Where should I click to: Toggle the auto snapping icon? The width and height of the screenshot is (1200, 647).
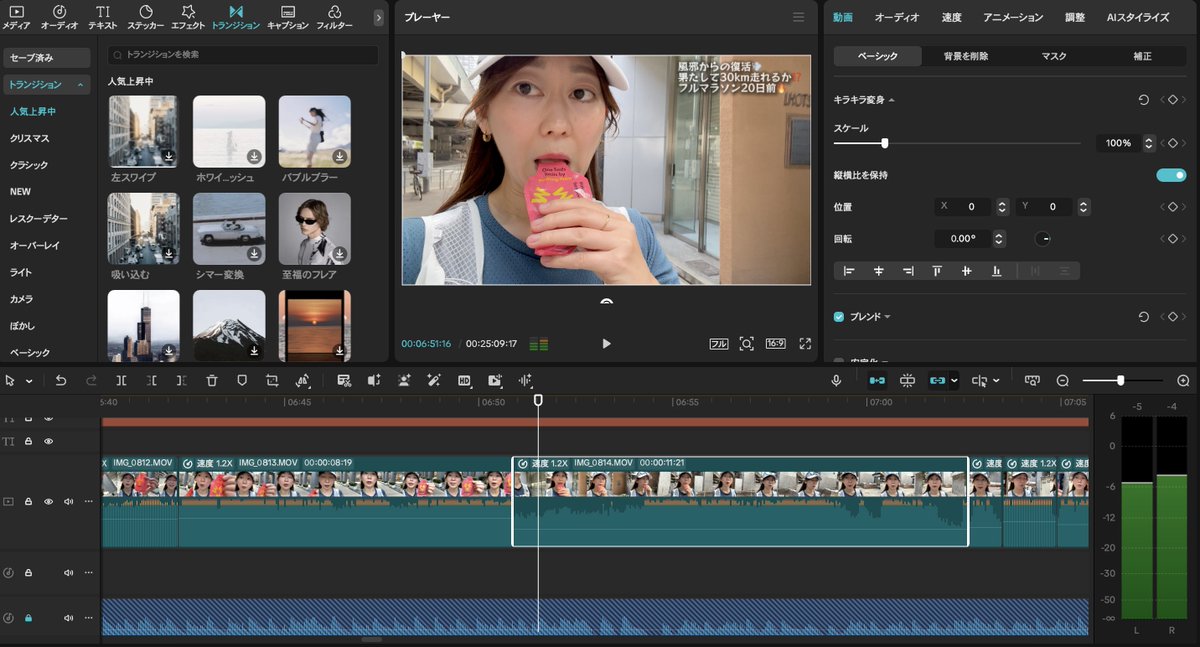[x=907, y=381]
